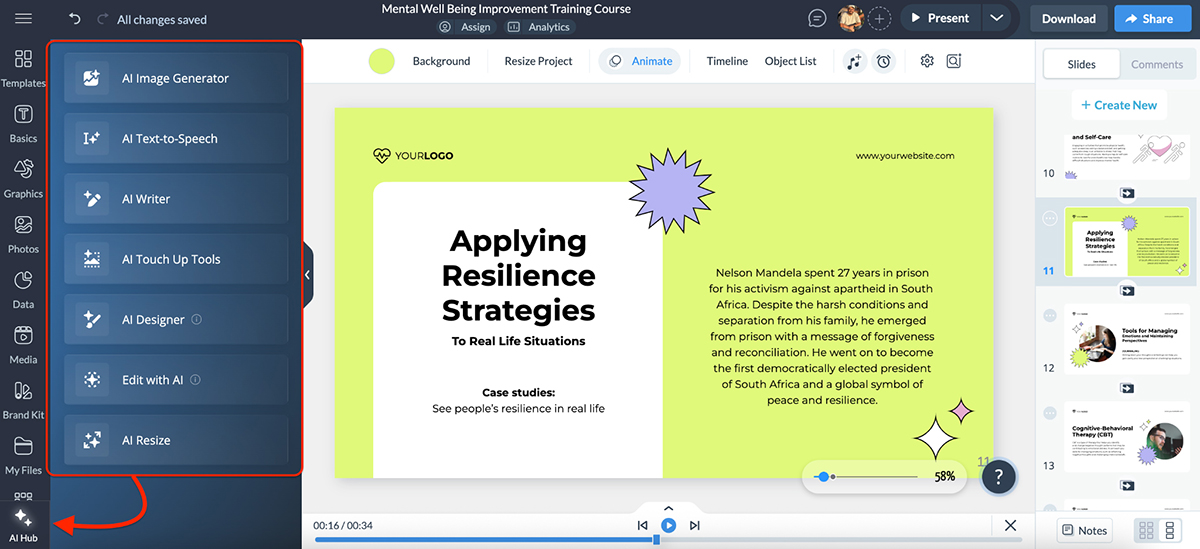Expand the Present dropdown arrow

(996, 18)
